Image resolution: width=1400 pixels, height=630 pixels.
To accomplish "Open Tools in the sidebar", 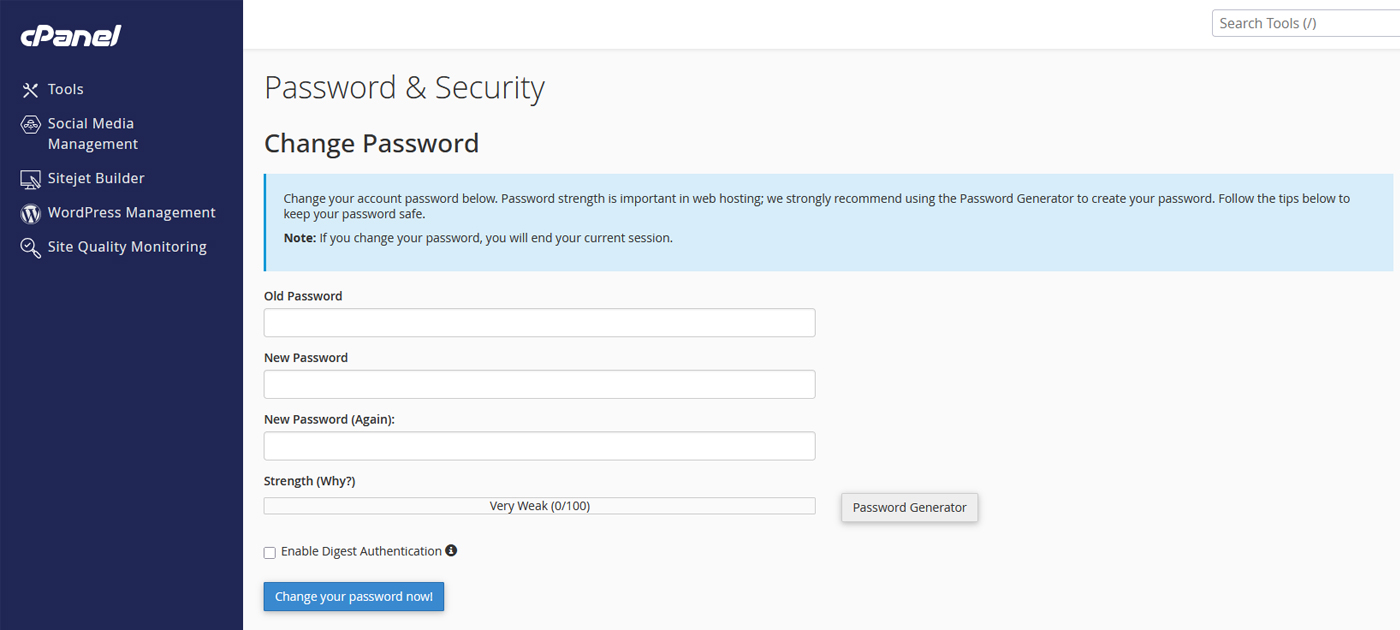I will point(66,90).
